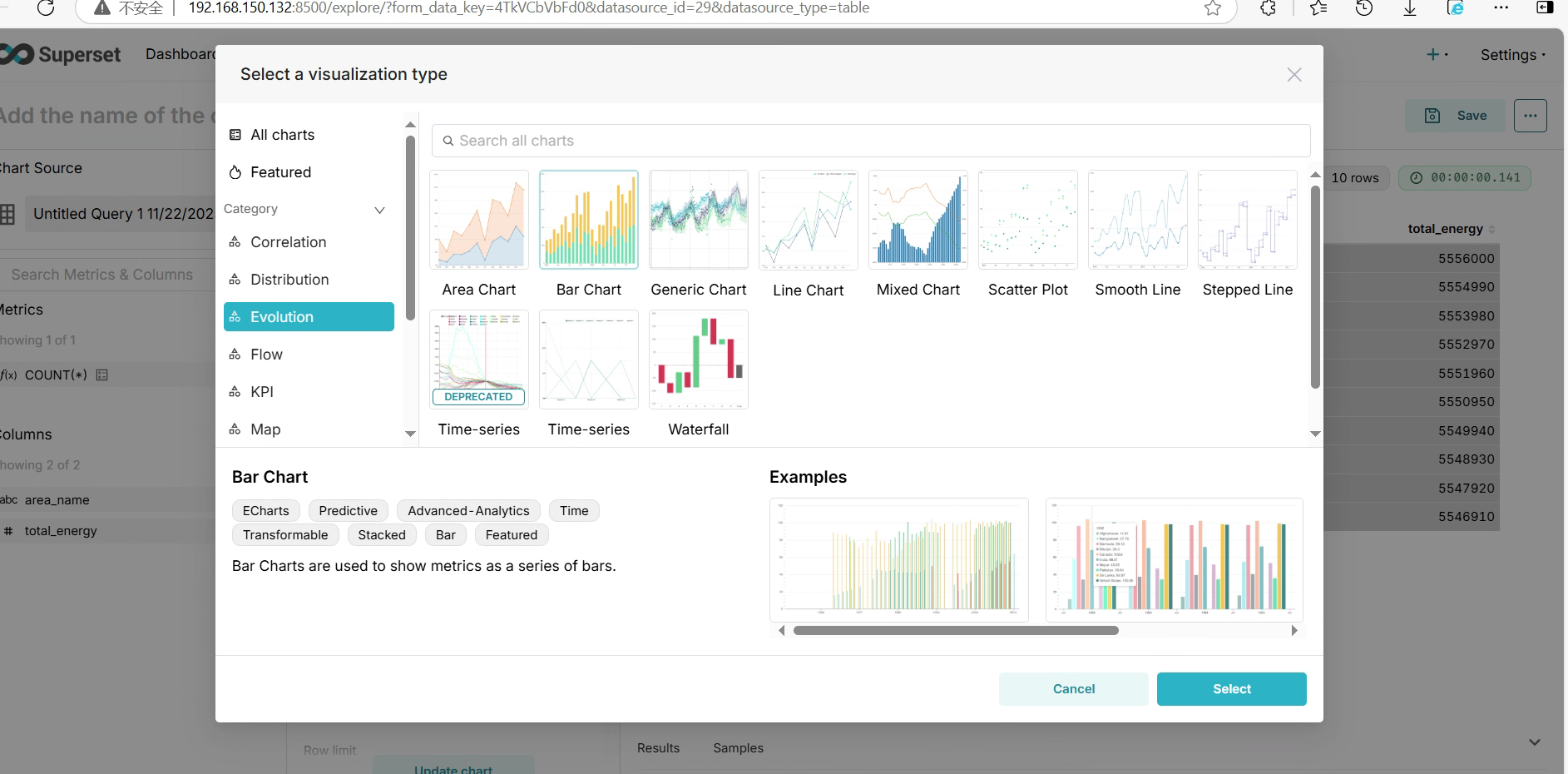Select the Waterfall chart thumbnail
The height and width of the screenshot is (774, 1568).
tap(699, 360)
